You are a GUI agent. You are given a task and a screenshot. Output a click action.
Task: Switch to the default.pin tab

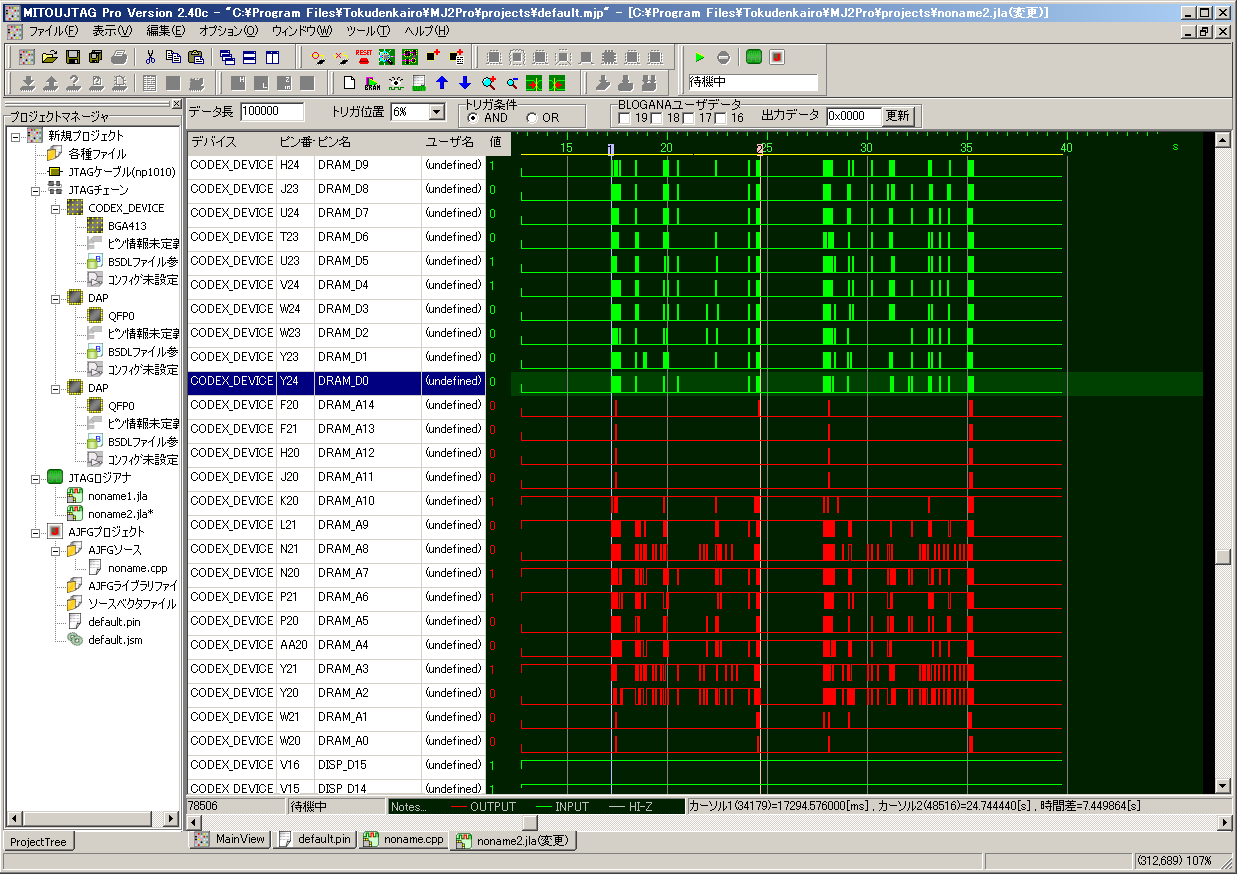tap(315, 840)
